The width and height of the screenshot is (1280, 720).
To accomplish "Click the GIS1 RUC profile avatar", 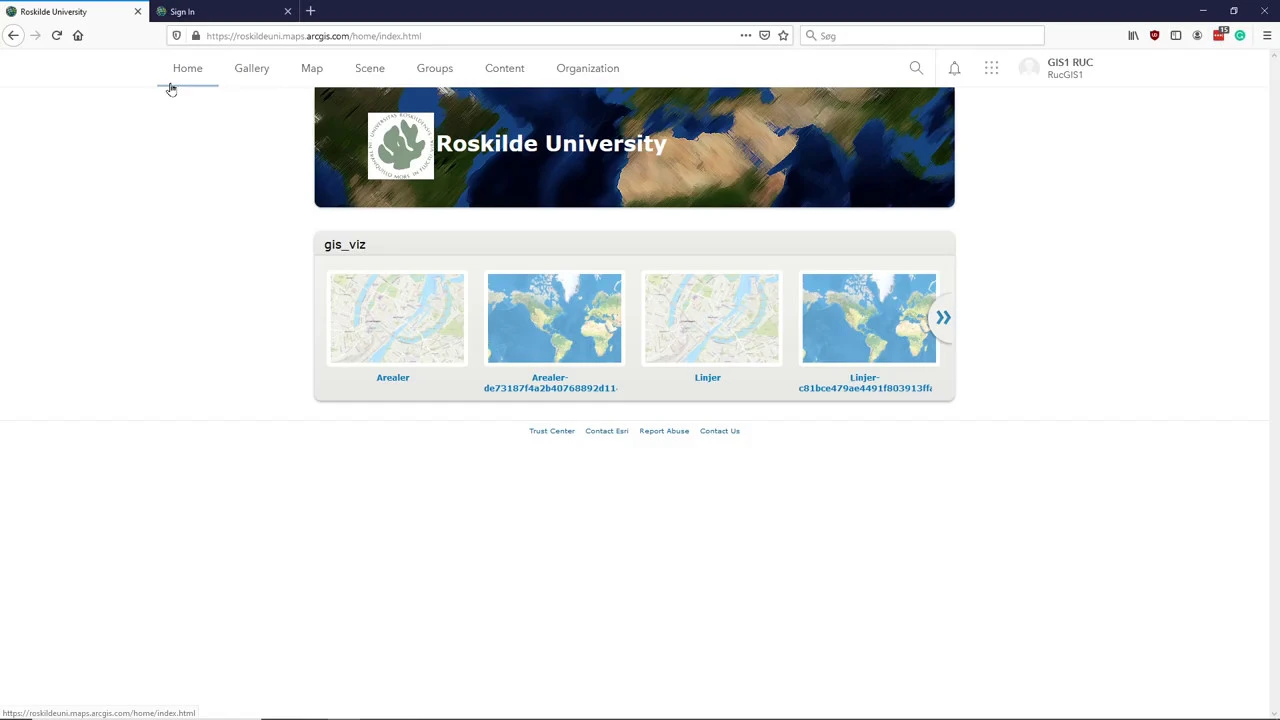I will click(1029, 68).
